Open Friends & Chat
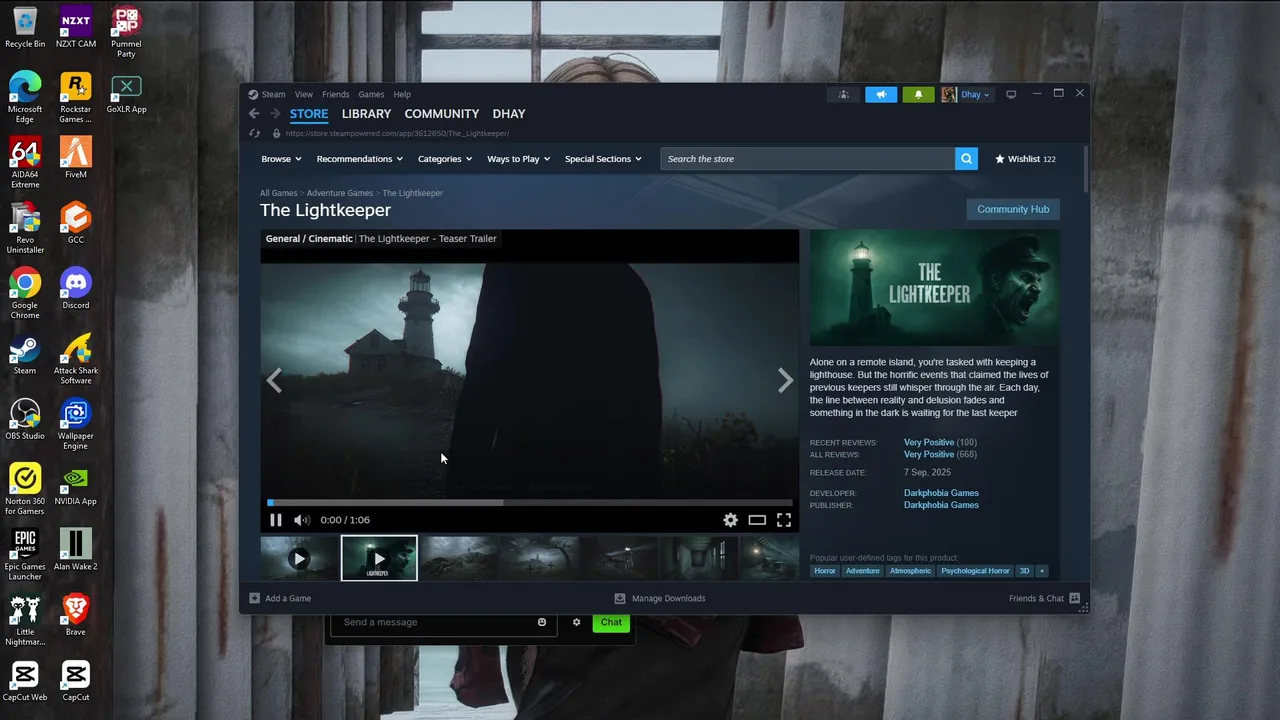The height and width of the screenshot is (720, 1280). (x=1044, y=598)
